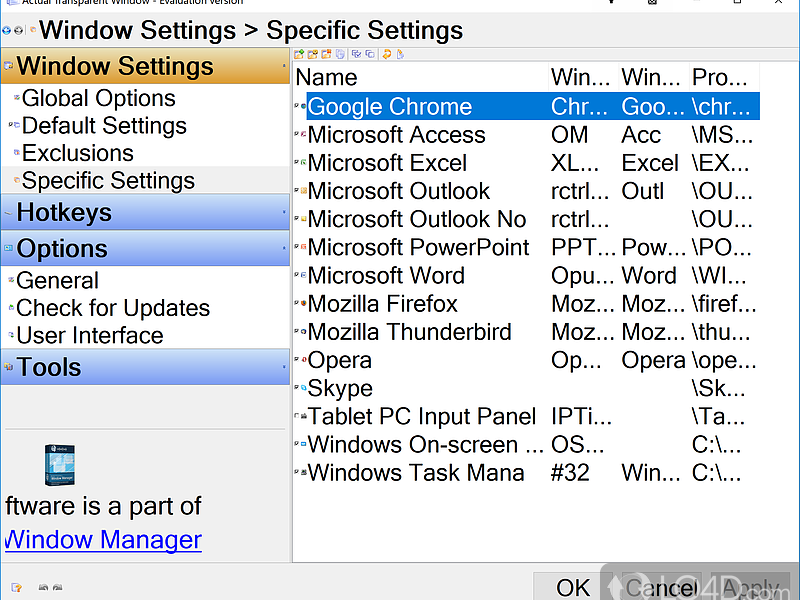Screen dimensions: 800x600
Task: Click the Cancel button
Action: 662,587
